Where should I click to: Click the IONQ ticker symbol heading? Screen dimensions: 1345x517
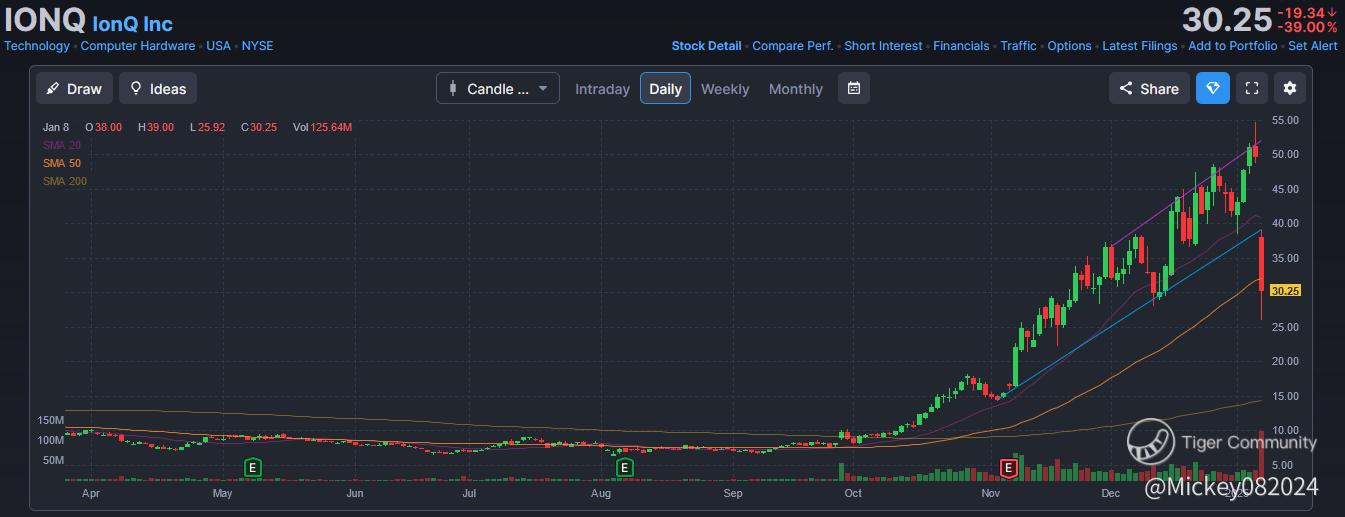(45, 20)
